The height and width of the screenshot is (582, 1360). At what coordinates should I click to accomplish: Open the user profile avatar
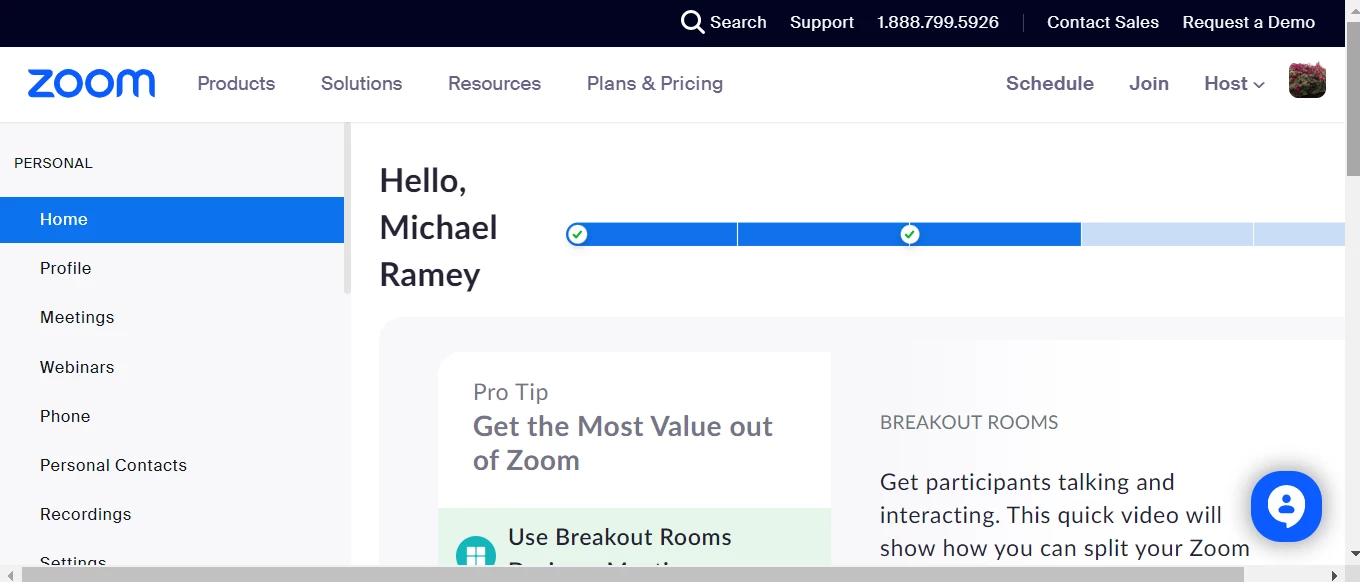pyautogui.click(x=1307, y=80)
